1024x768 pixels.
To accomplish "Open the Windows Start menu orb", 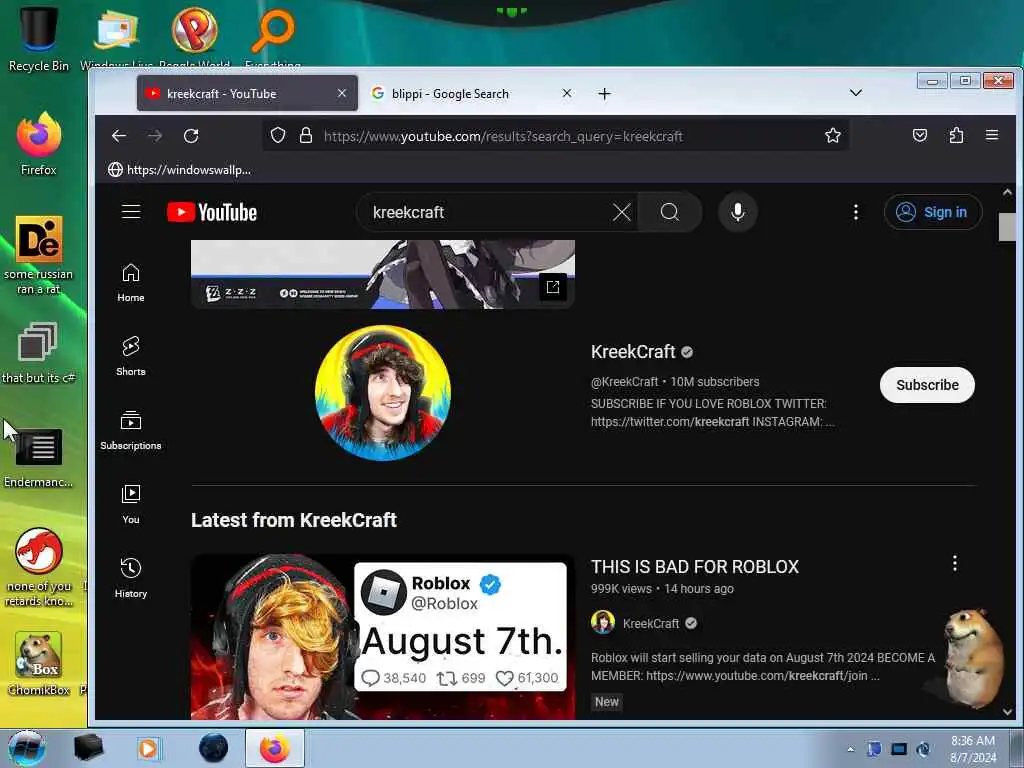I will point(27,748).
